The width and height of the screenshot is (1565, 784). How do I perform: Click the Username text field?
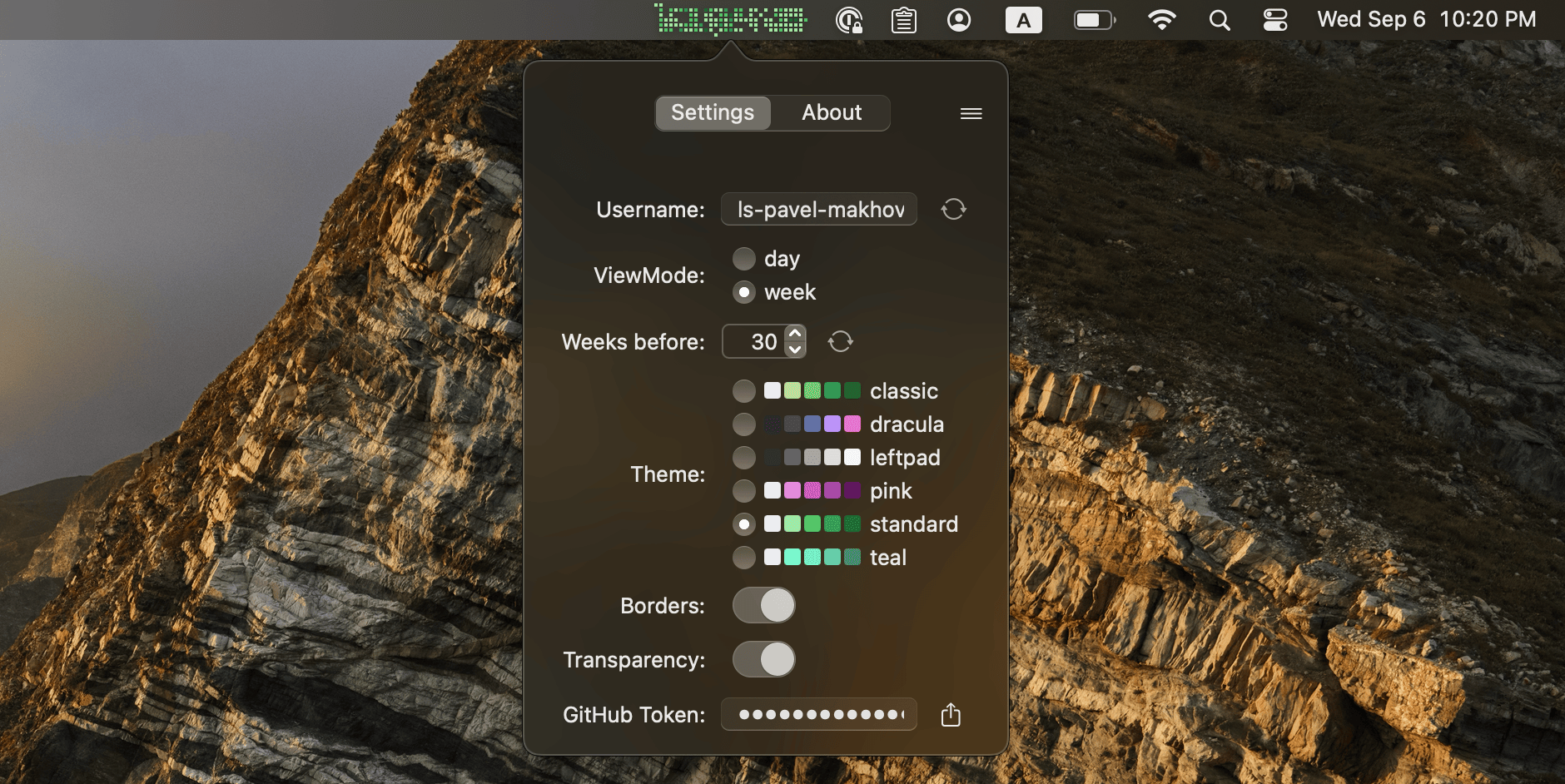pyautogui.click(x=819, y=209)
